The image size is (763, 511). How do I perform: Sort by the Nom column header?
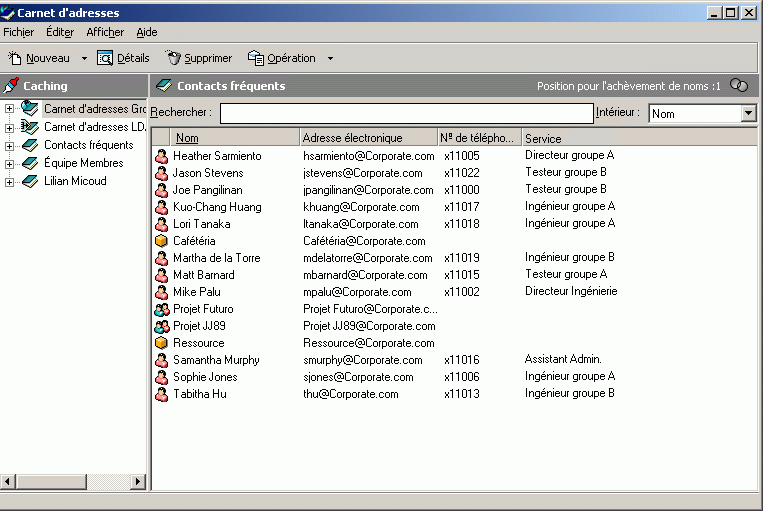235,138
